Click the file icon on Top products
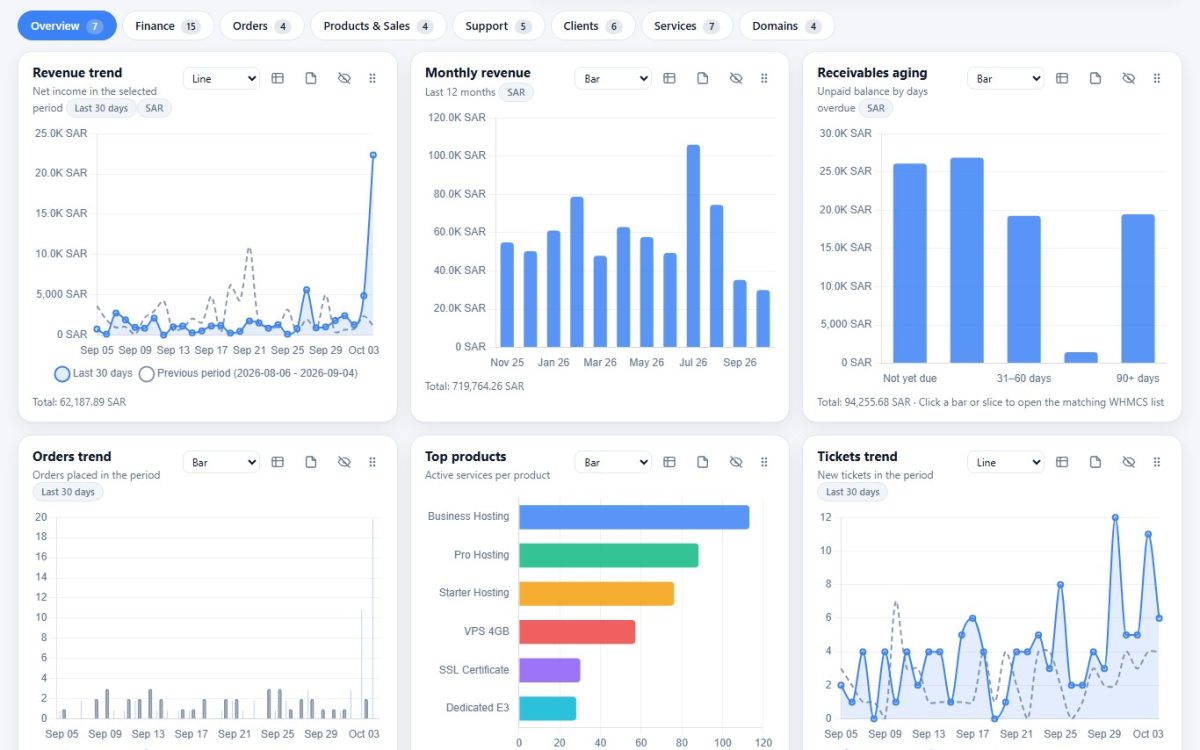1200x750 pixels. (703, 462)
